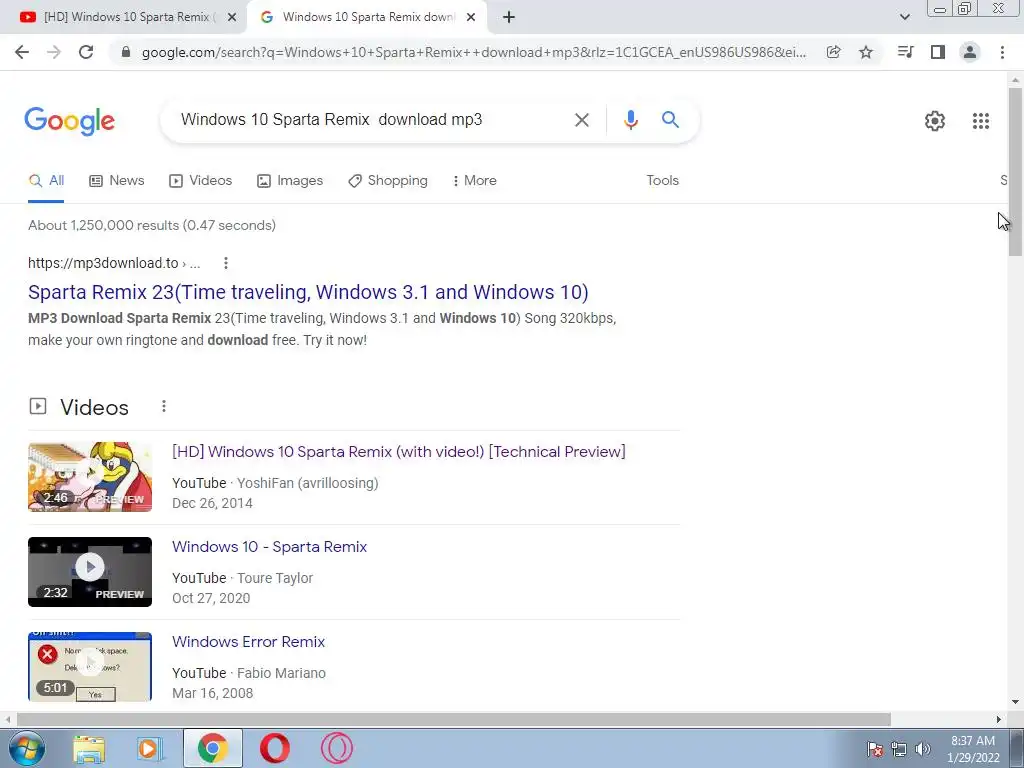Open the Windows Error Remix link
Viewport: 1024px width, 768px height.
point(249,642)
